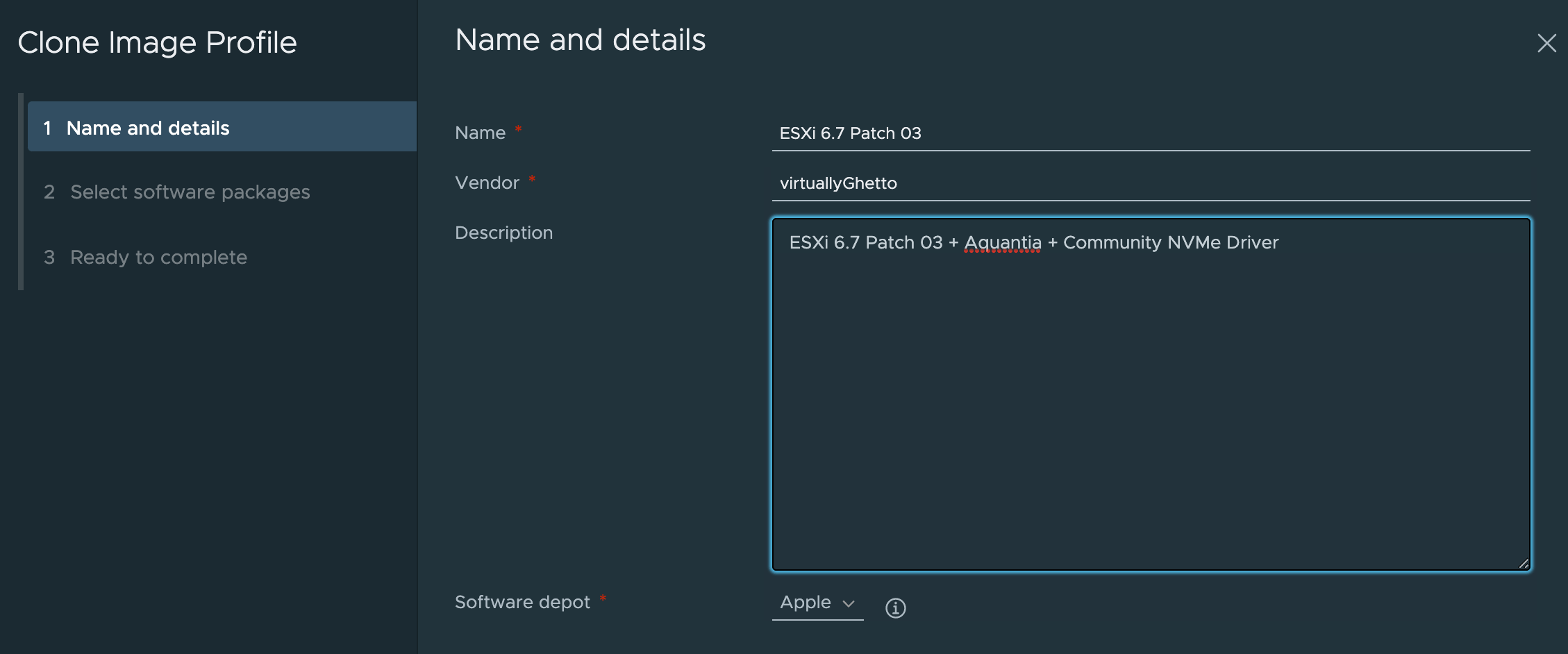Click the resize handle of the Description box

(x=1523, y=564)
